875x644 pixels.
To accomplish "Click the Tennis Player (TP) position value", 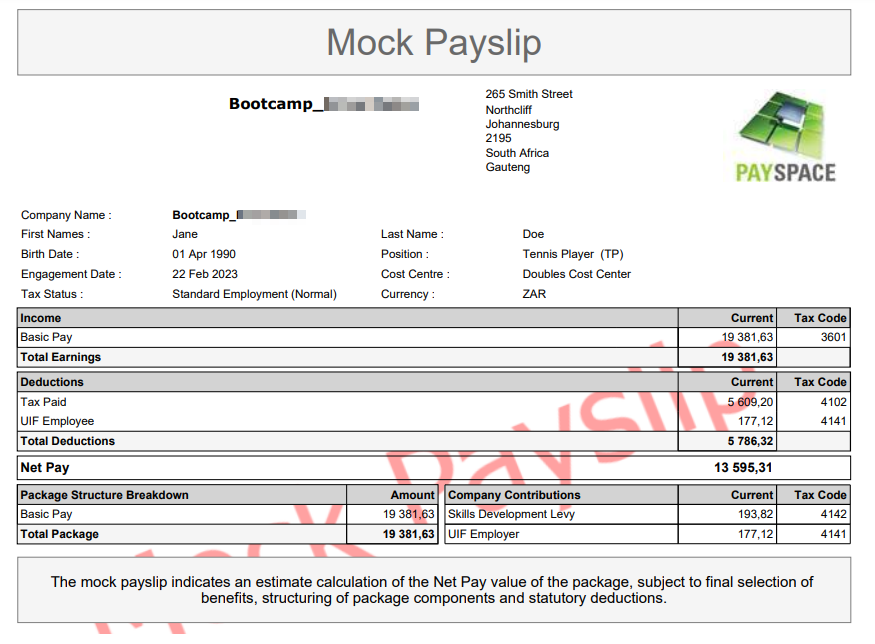I will [572, 254].
